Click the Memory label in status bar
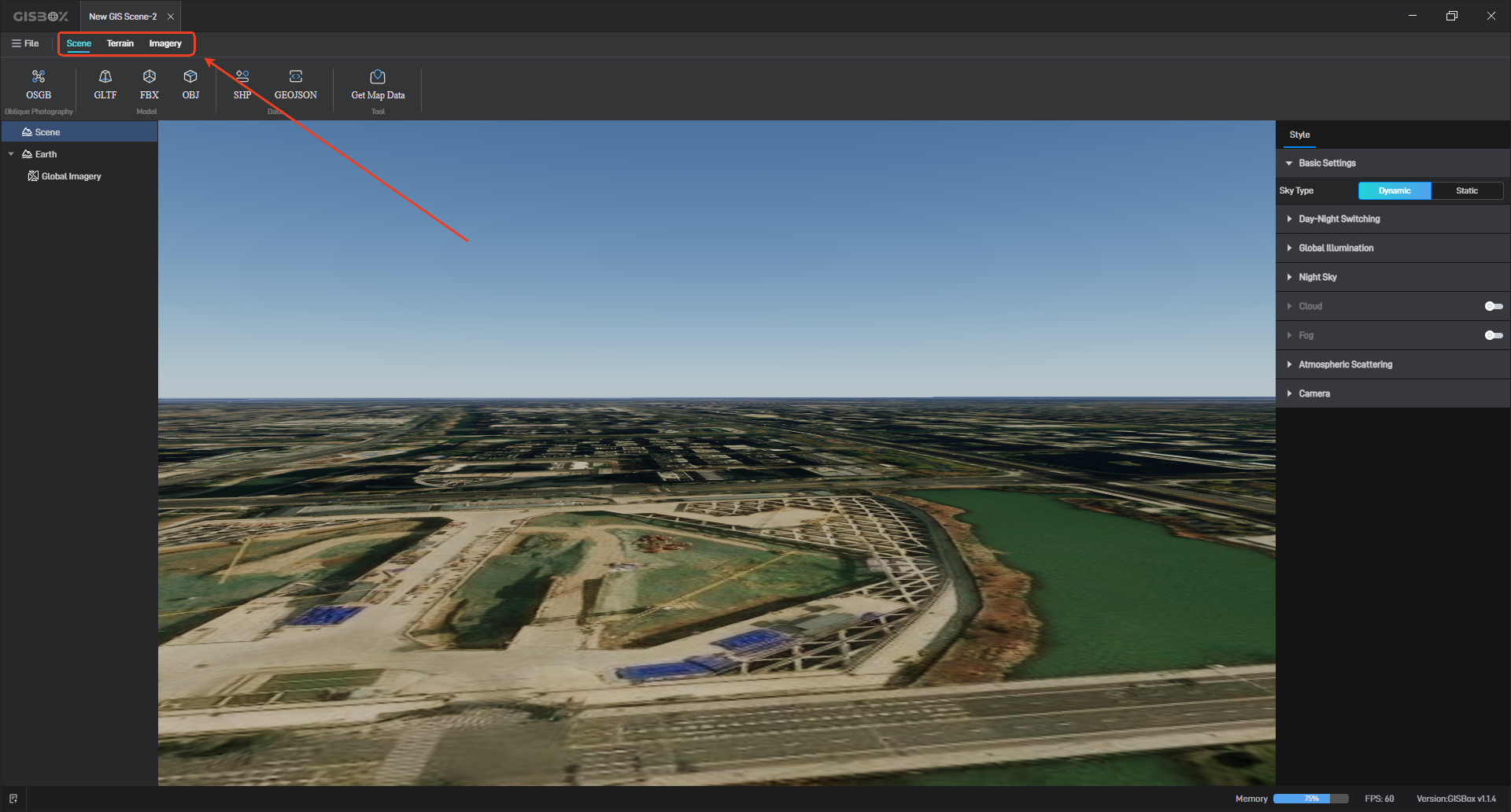 tap(1251, 799)
